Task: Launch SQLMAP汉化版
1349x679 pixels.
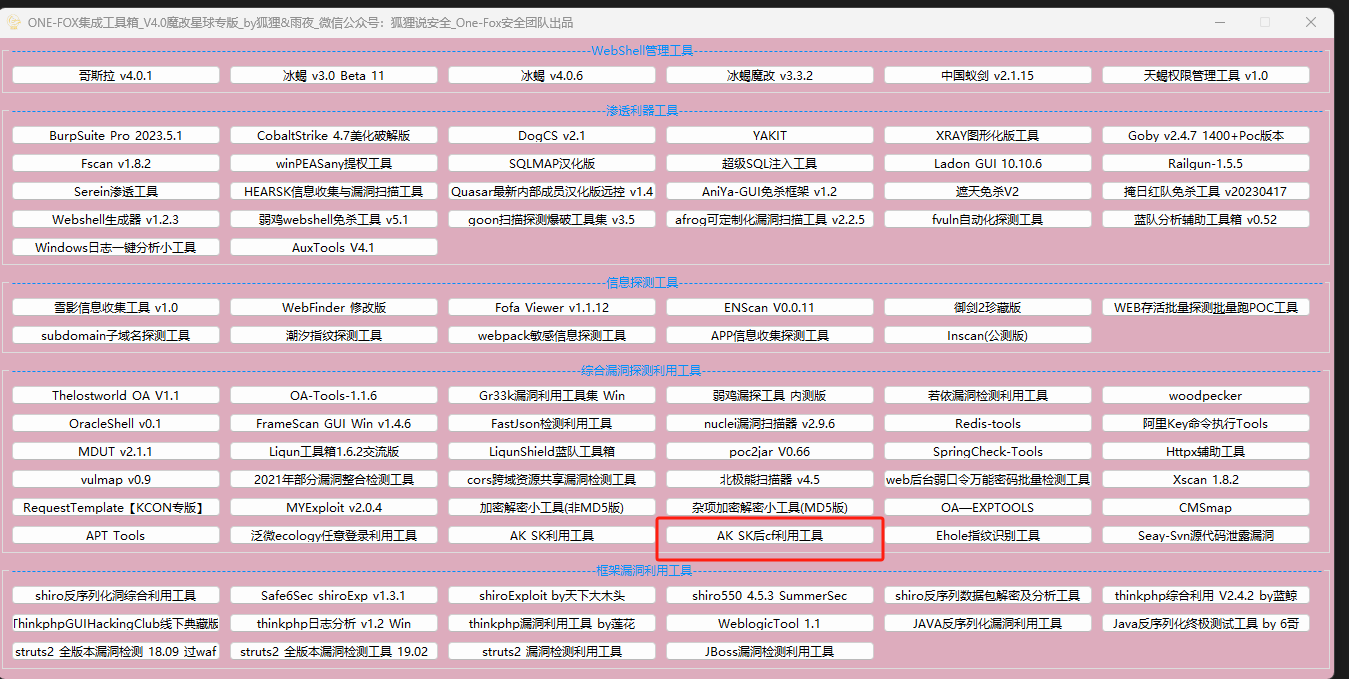Action: (x=552, y=163)
